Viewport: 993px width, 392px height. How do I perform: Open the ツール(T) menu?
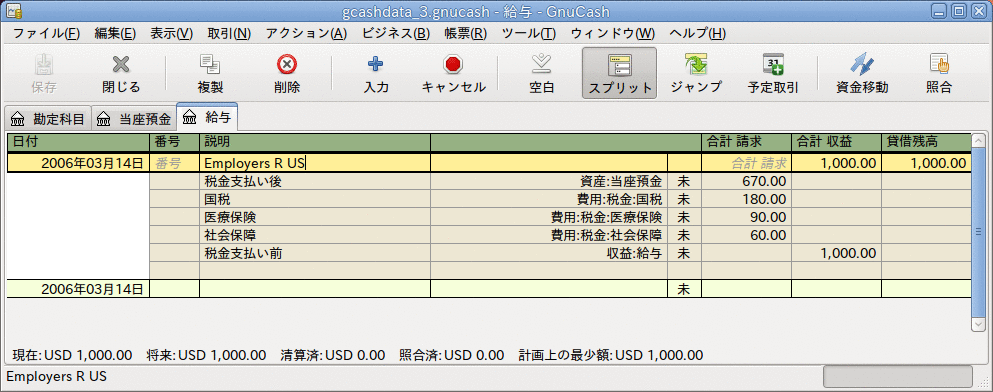pyautogui.click(x=529, y=33)
